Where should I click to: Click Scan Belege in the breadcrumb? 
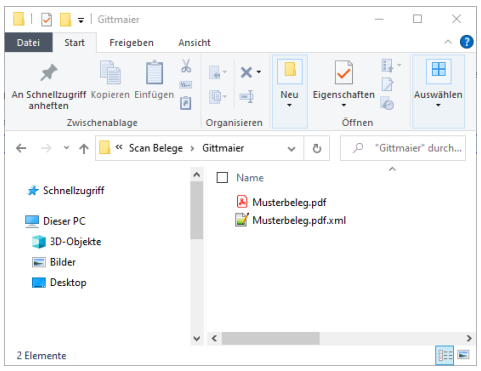[x=156, y=148]
